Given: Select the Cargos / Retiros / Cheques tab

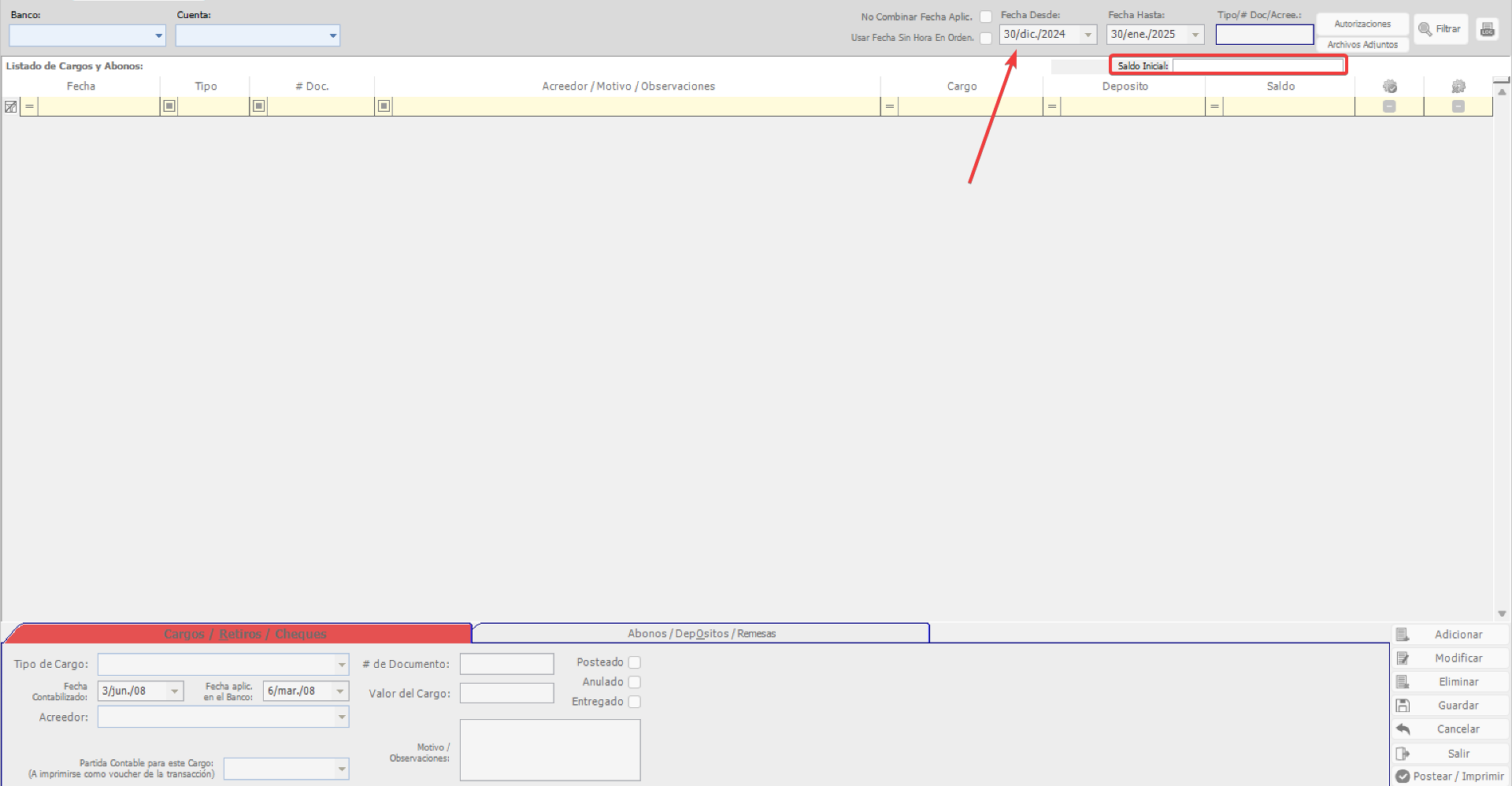Looking at the screenshot, I should tap(244, 634).
